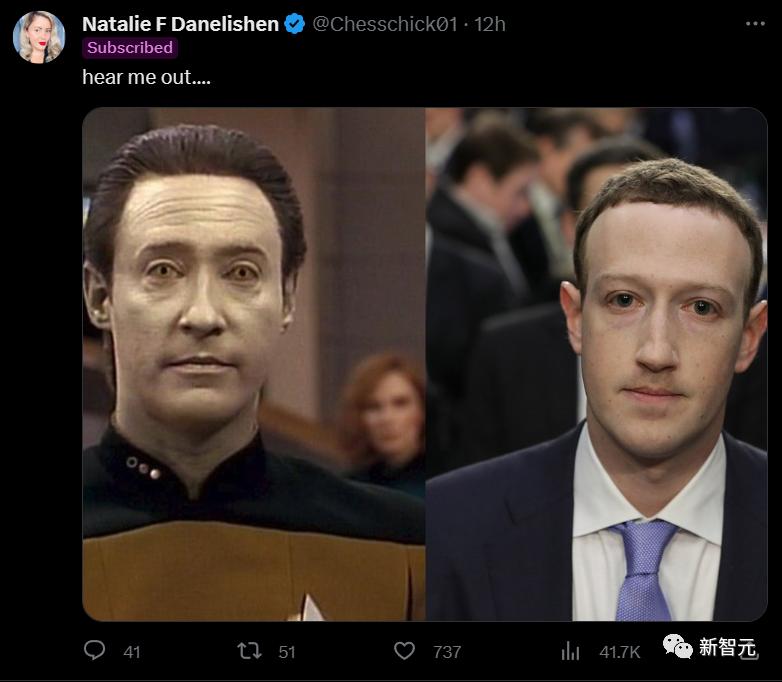Viewport: 782px width, 682px height.
Task: Click the 51 retweets count
Action: [x=287, y=652]
